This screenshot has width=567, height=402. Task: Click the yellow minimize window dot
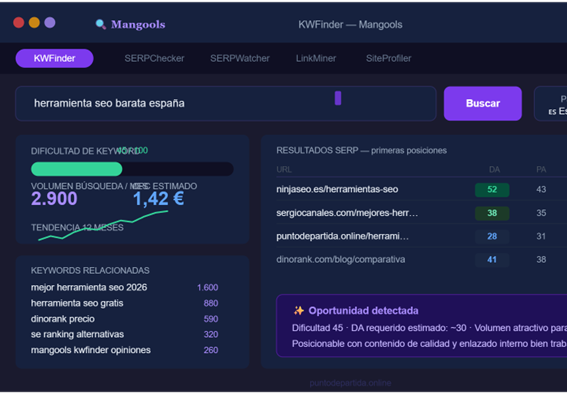[x=34, y=22]
